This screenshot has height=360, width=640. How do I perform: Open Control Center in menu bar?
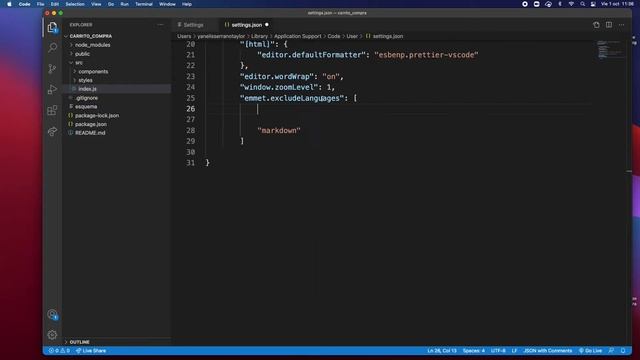[x=593, y=4]
